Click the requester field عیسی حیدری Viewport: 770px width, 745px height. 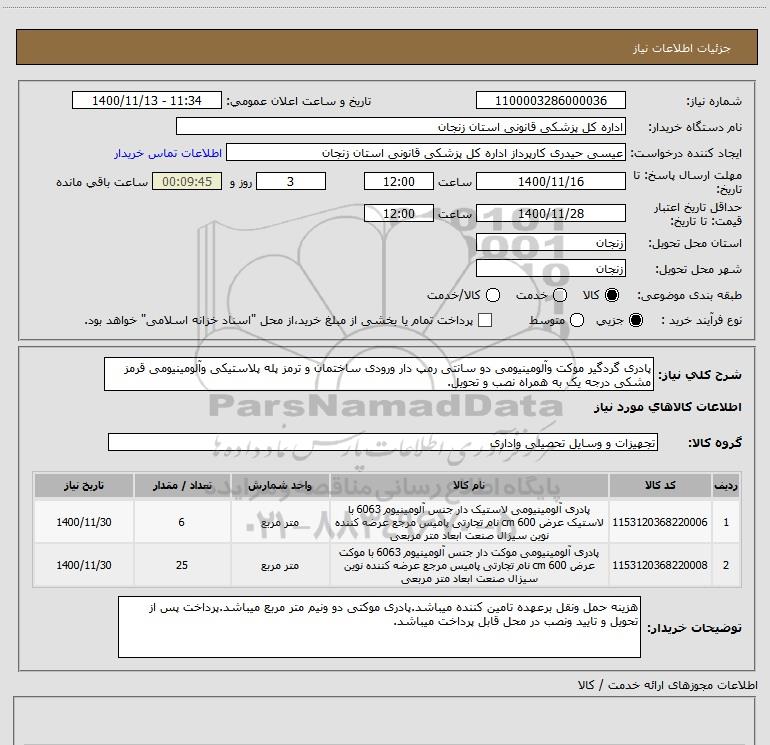426,153
